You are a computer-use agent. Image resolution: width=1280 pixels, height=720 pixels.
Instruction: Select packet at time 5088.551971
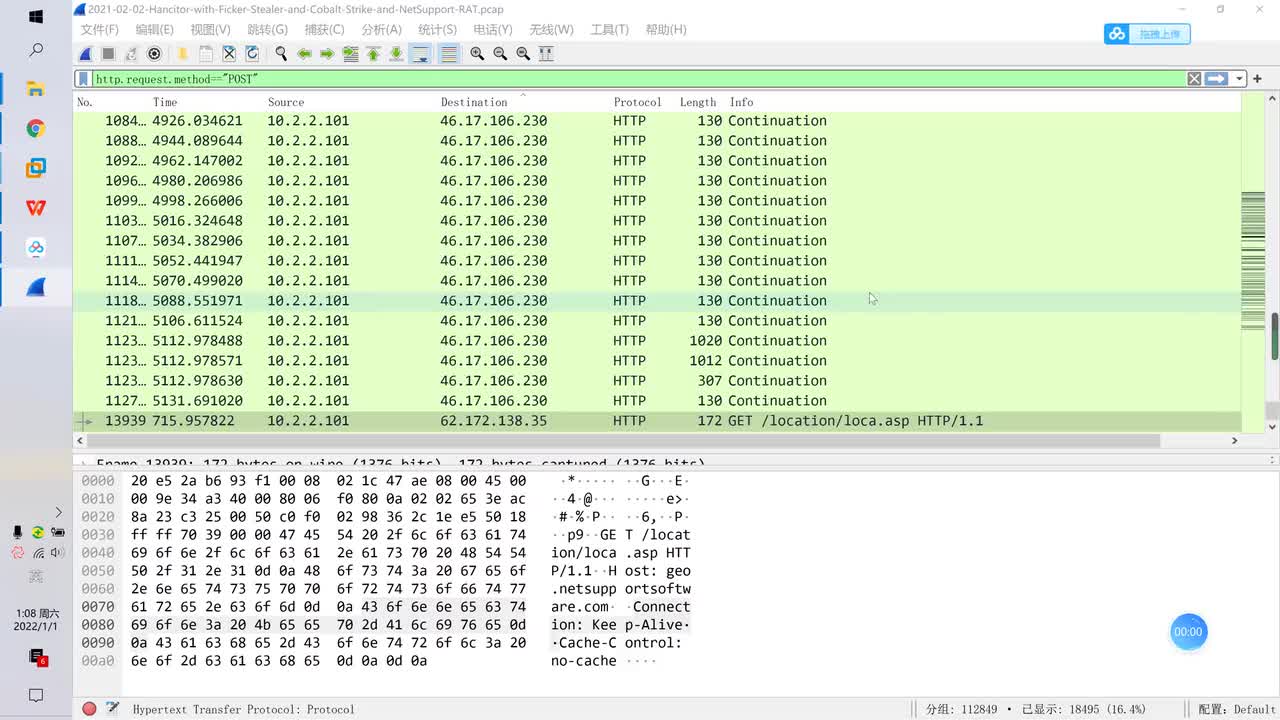(x=657, y=301)
